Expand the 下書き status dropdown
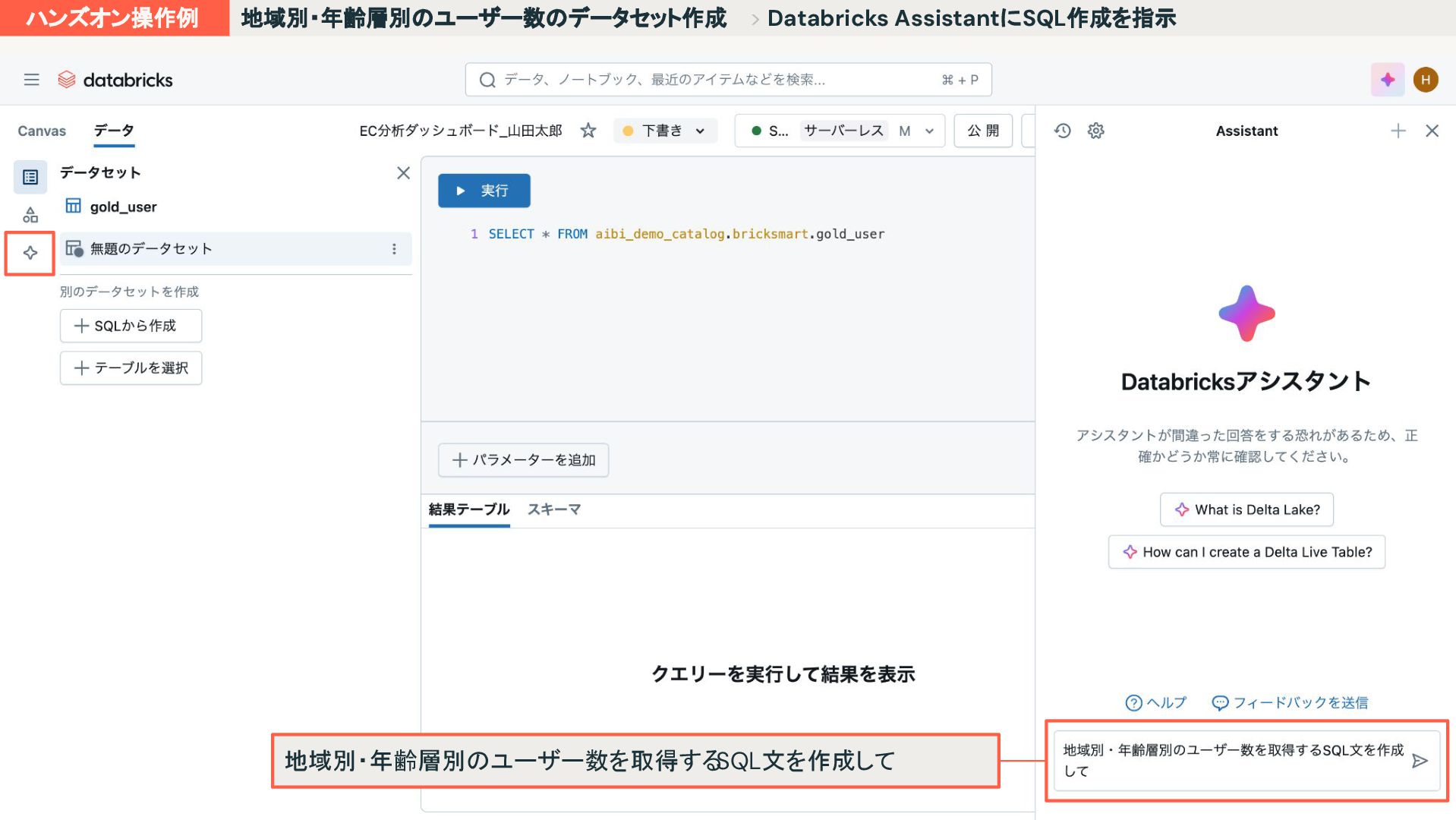 coord(664,131)
